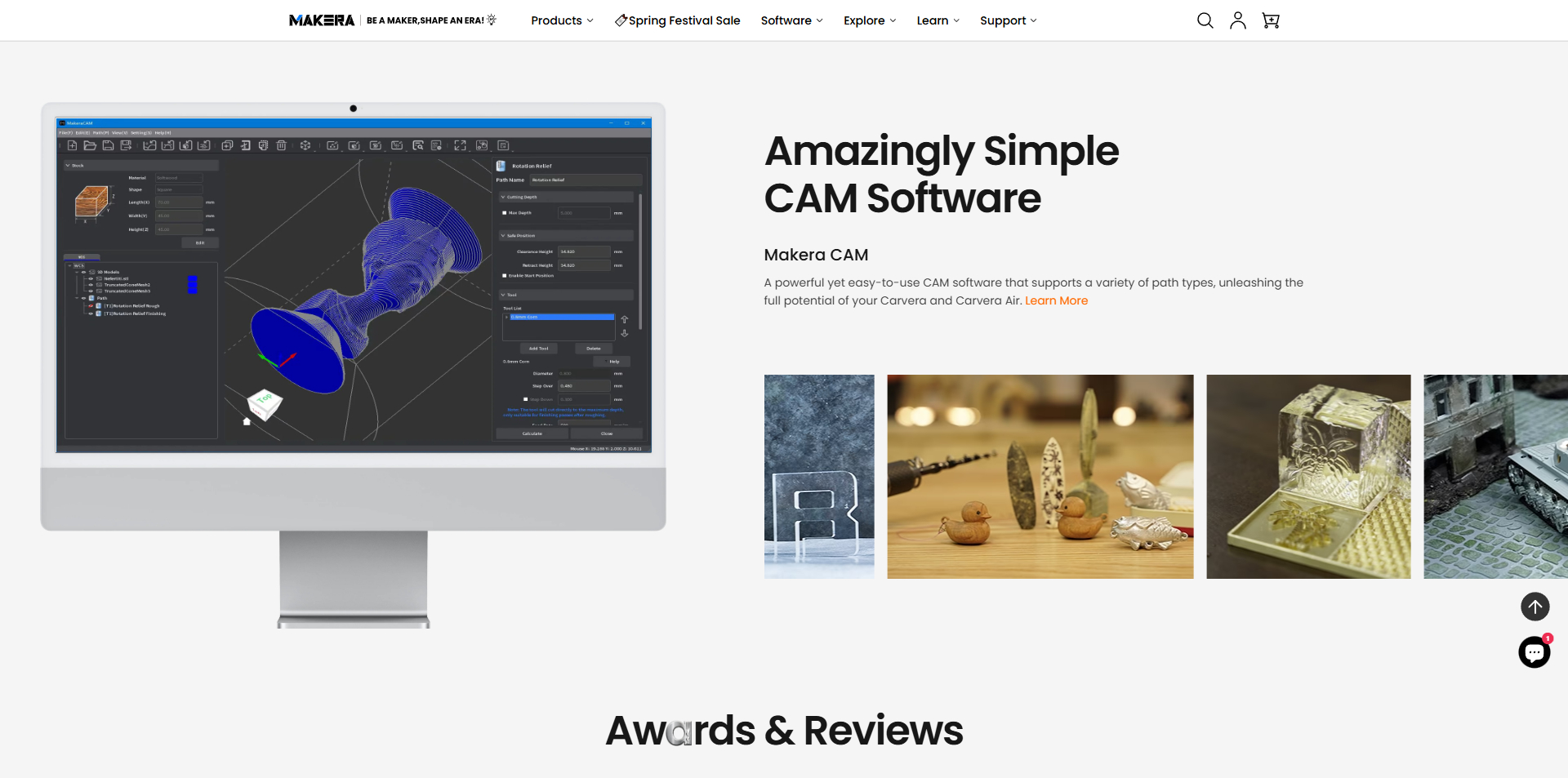
Task: Expand the Explore dropdown menu
Action: coord(870,20)
